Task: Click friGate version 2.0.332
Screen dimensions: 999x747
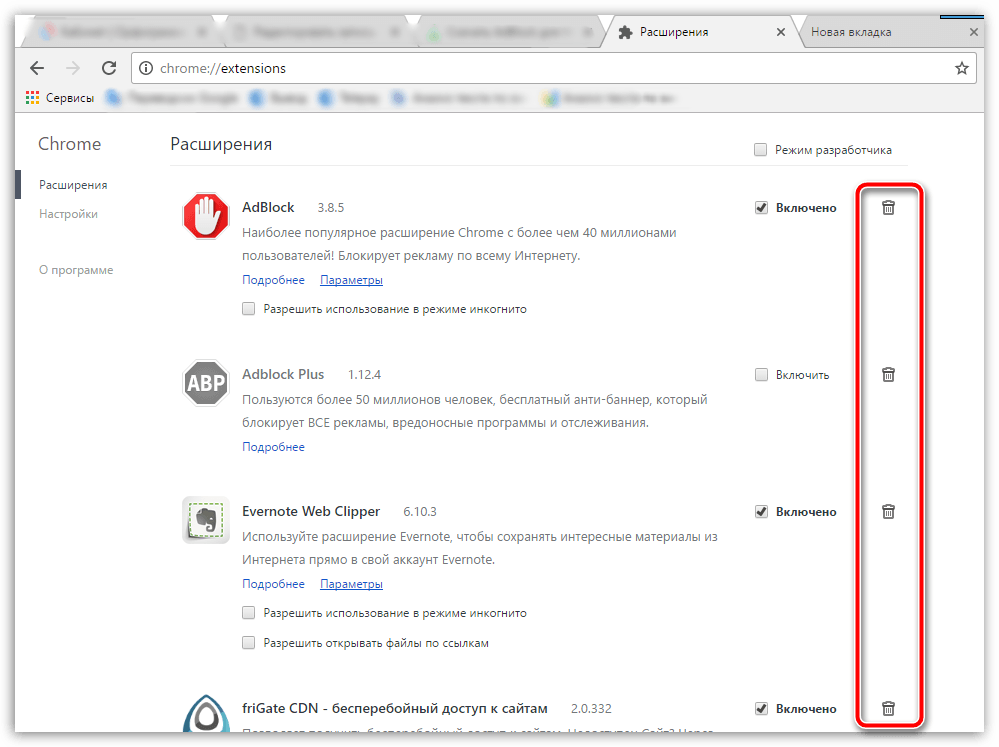Action: (591, 709)
